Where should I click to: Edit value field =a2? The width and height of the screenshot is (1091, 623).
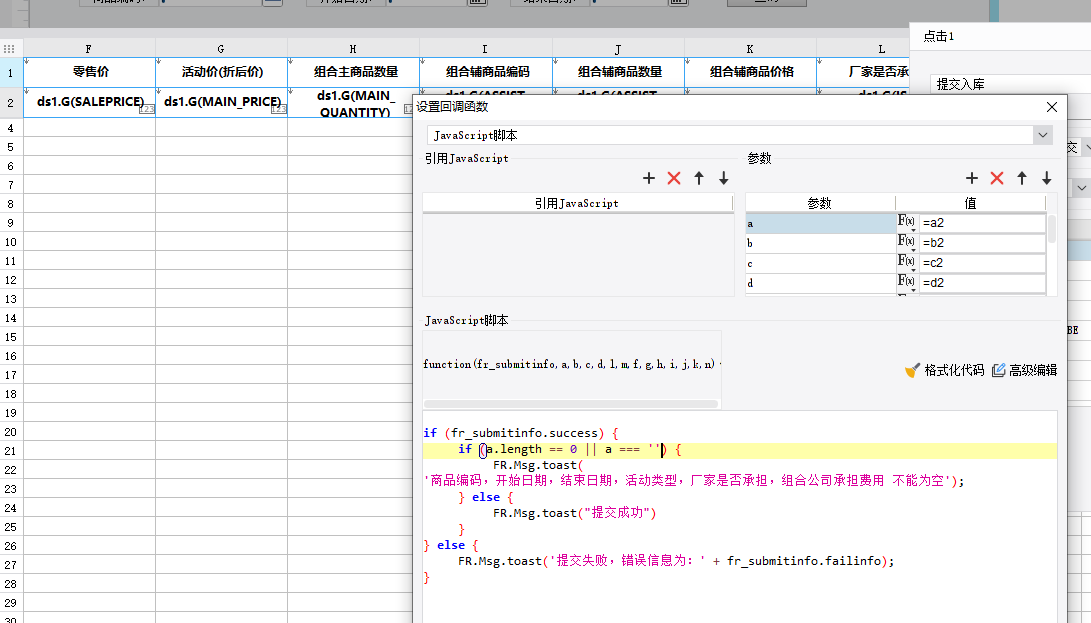pyautogui.click(x=982, y=223)
